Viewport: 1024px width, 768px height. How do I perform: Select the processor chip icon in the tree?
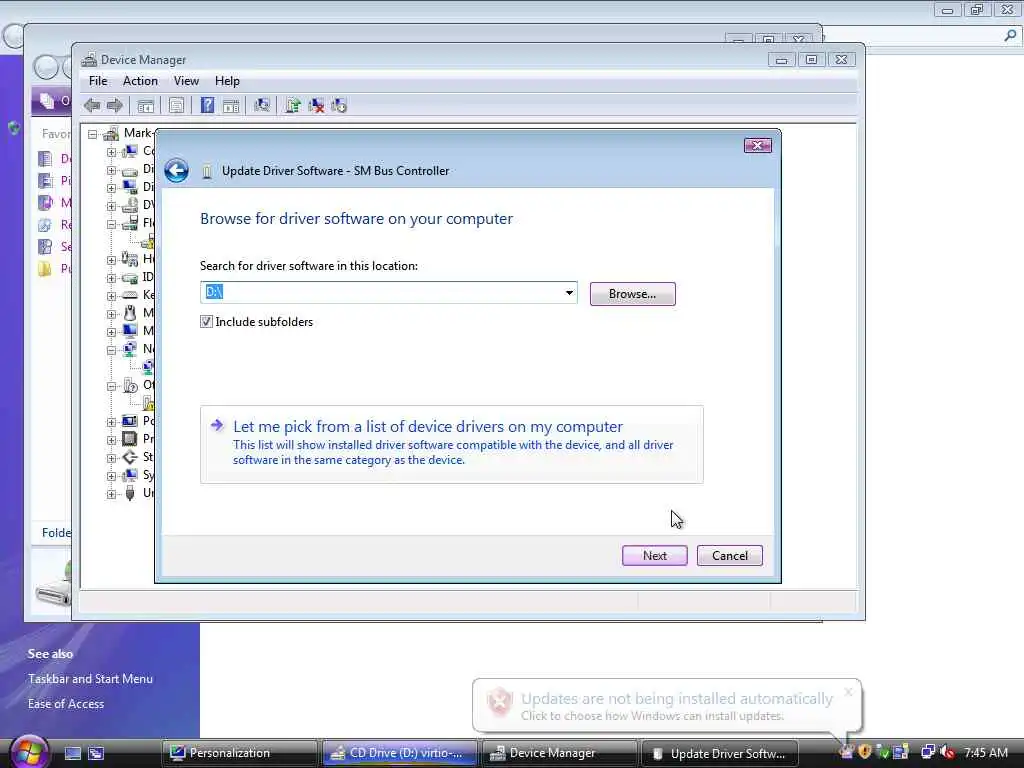[130, 439]
